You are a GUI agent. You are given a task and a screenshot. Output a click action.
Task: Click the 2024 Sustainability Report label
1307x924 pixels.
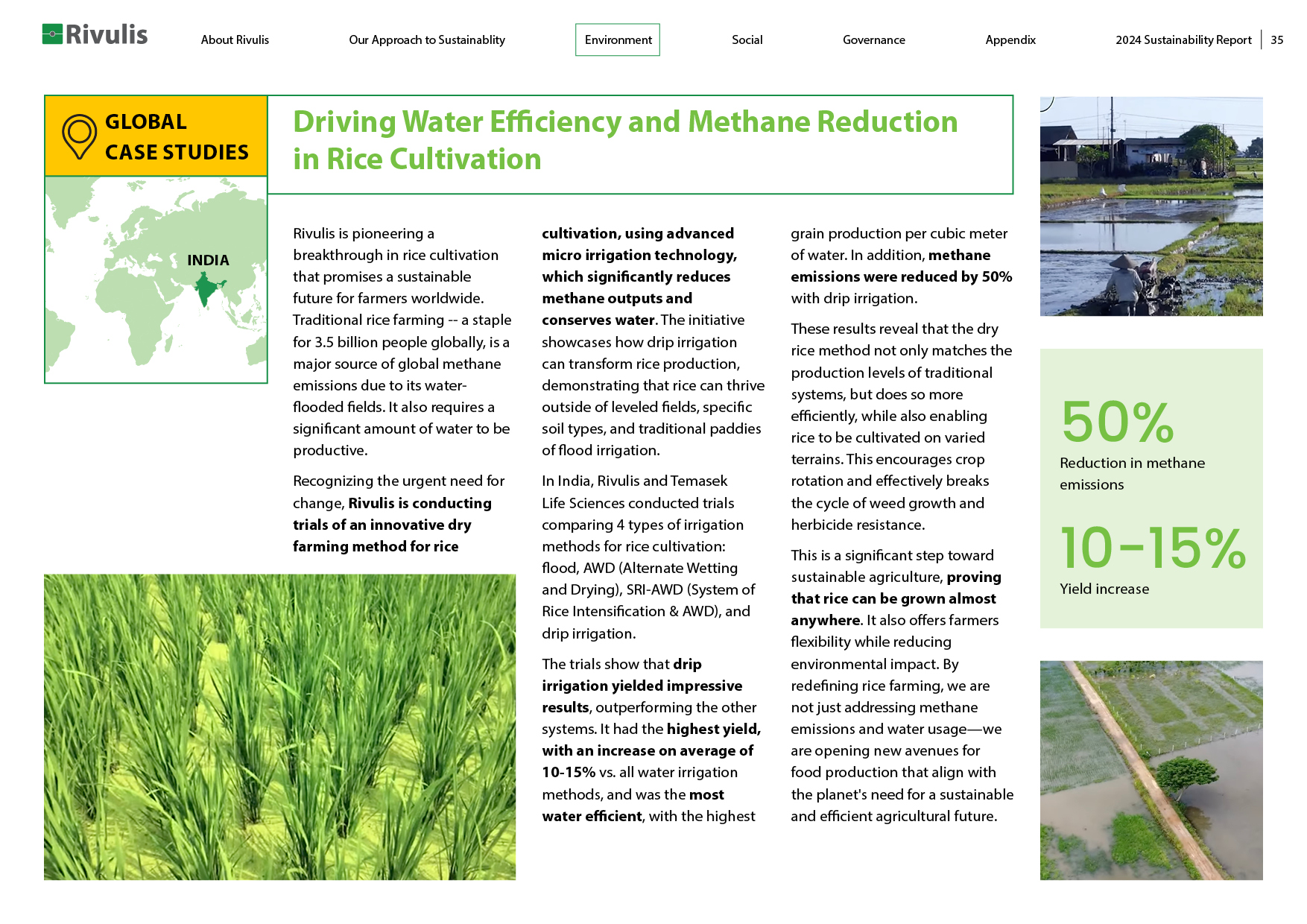coord(1183,40)
